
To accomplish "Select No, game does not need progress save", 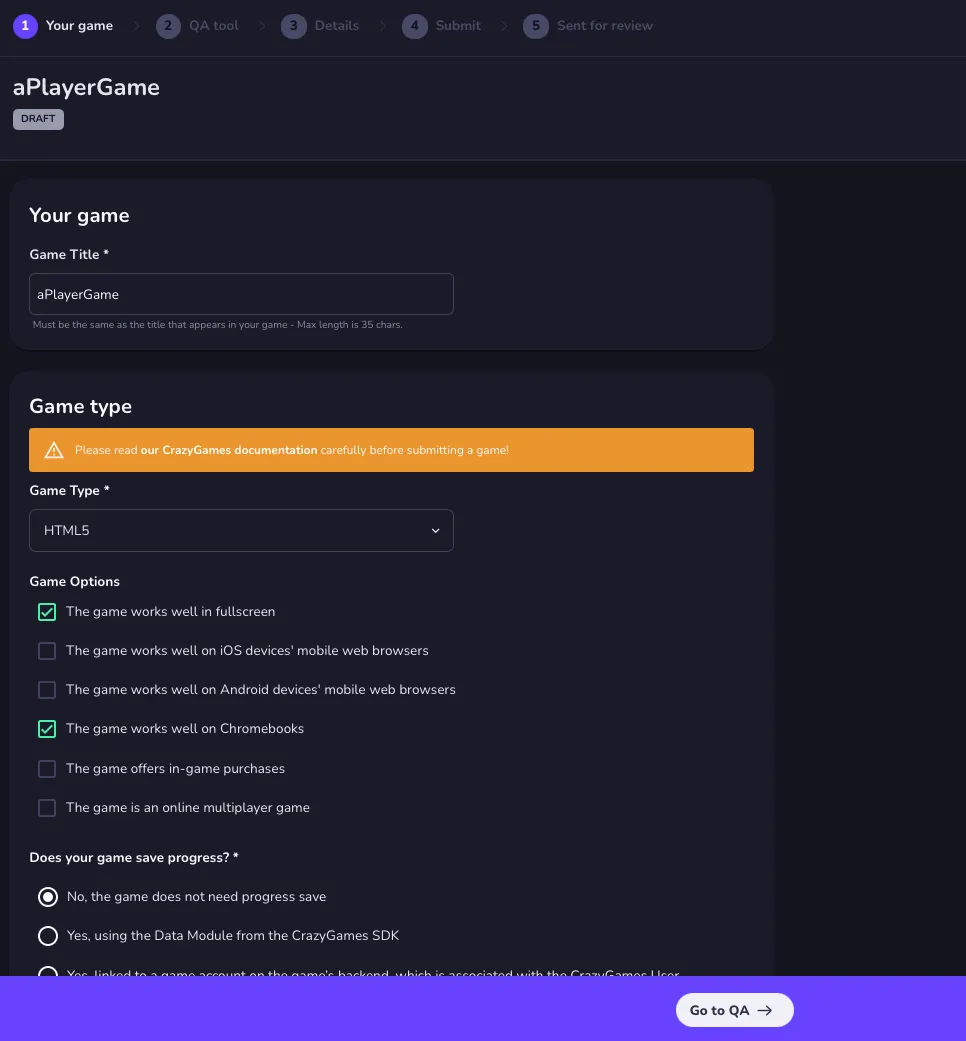I will pyautogui.click(x=48, y=897).
